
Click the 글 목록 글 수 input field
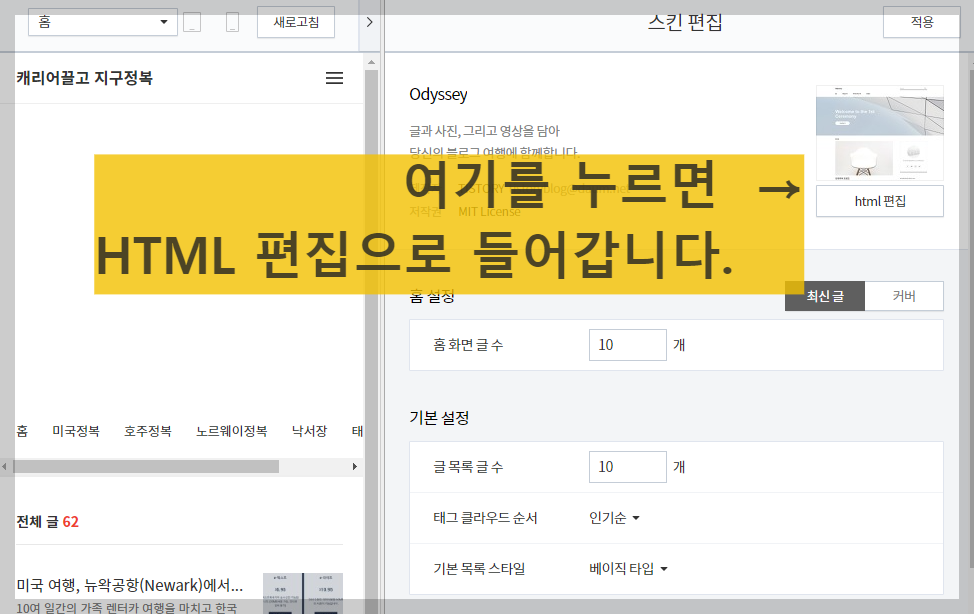pos(627,467)
